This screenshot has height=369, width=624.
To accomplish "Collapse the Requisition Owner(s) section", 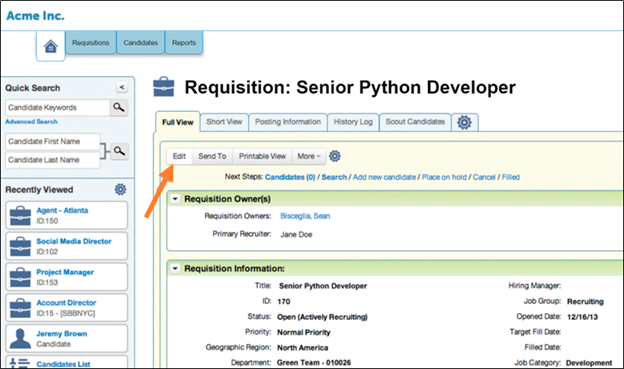I will 175,199.
